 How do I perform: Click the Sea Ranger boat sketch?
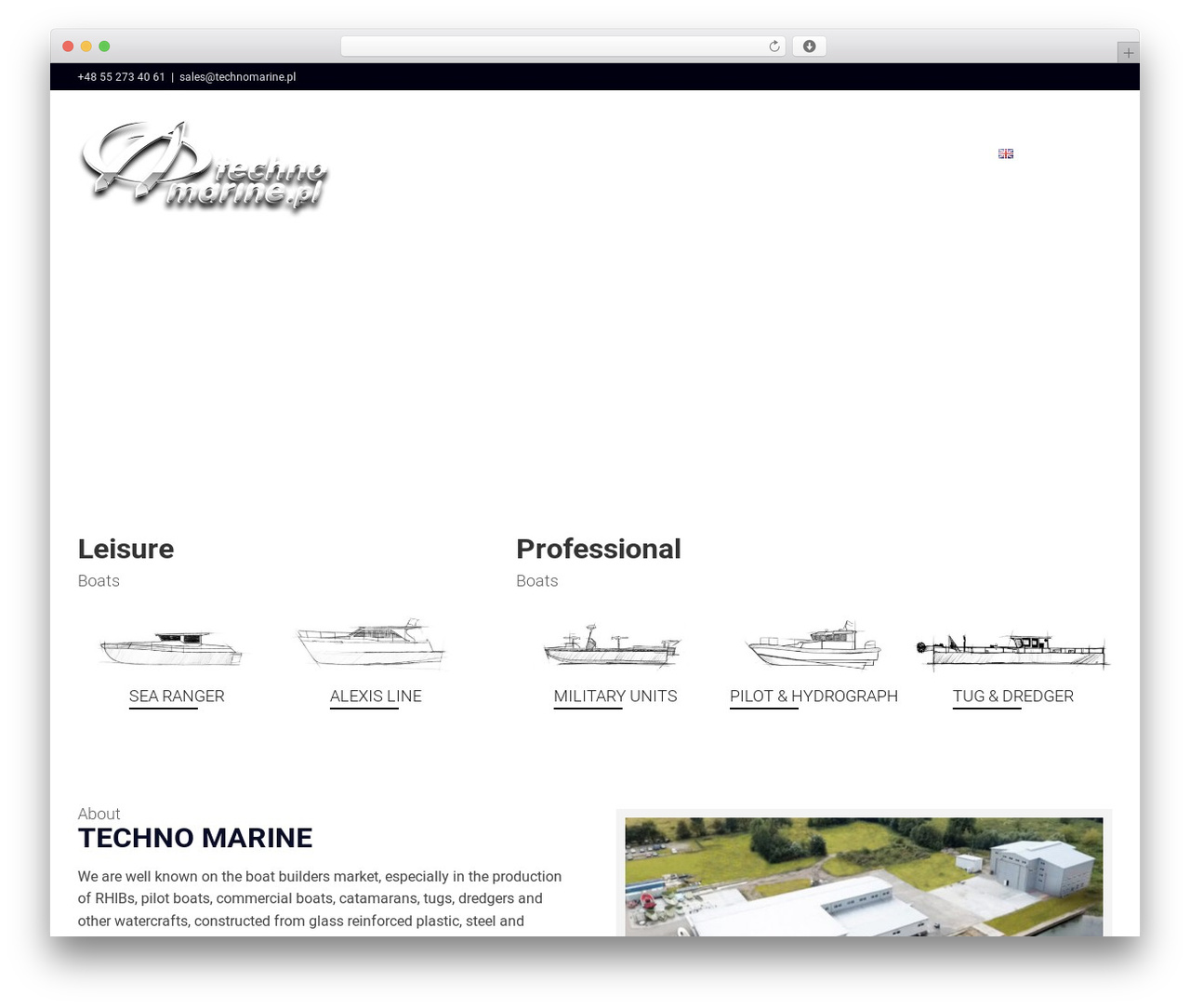tap(172, 647)
